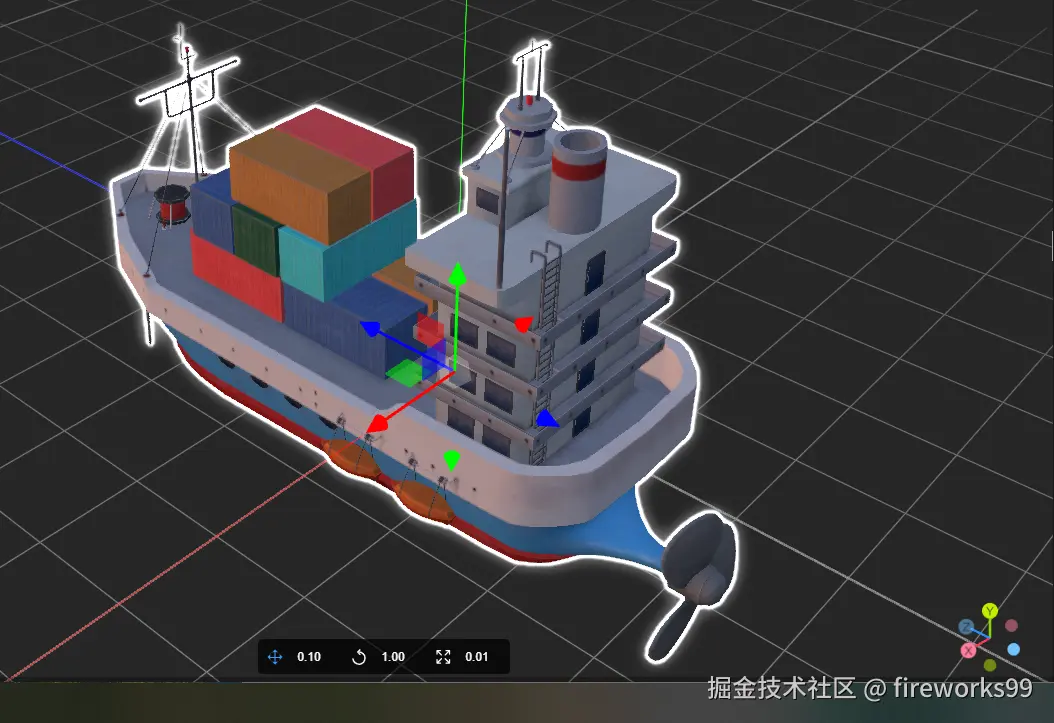Click the small downward green arrowhead on hull

pos(451,460)
